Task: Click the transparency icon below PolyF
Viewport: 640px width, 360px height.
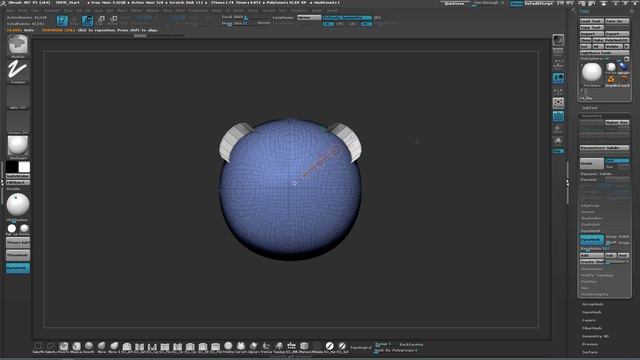Action: click(x=558, y=129)
